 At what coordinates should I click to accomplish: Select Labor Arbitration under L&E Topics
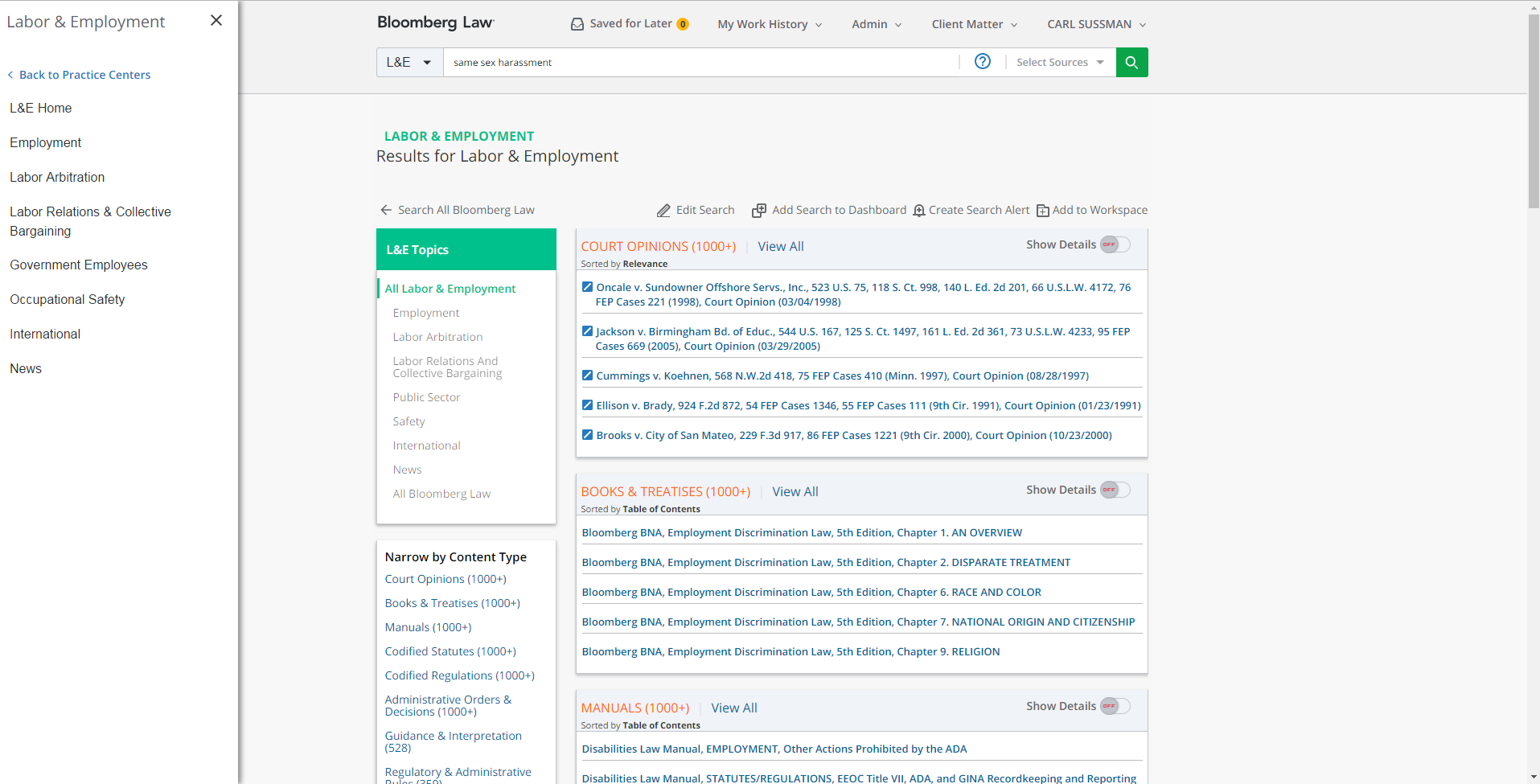pos(437,337)
